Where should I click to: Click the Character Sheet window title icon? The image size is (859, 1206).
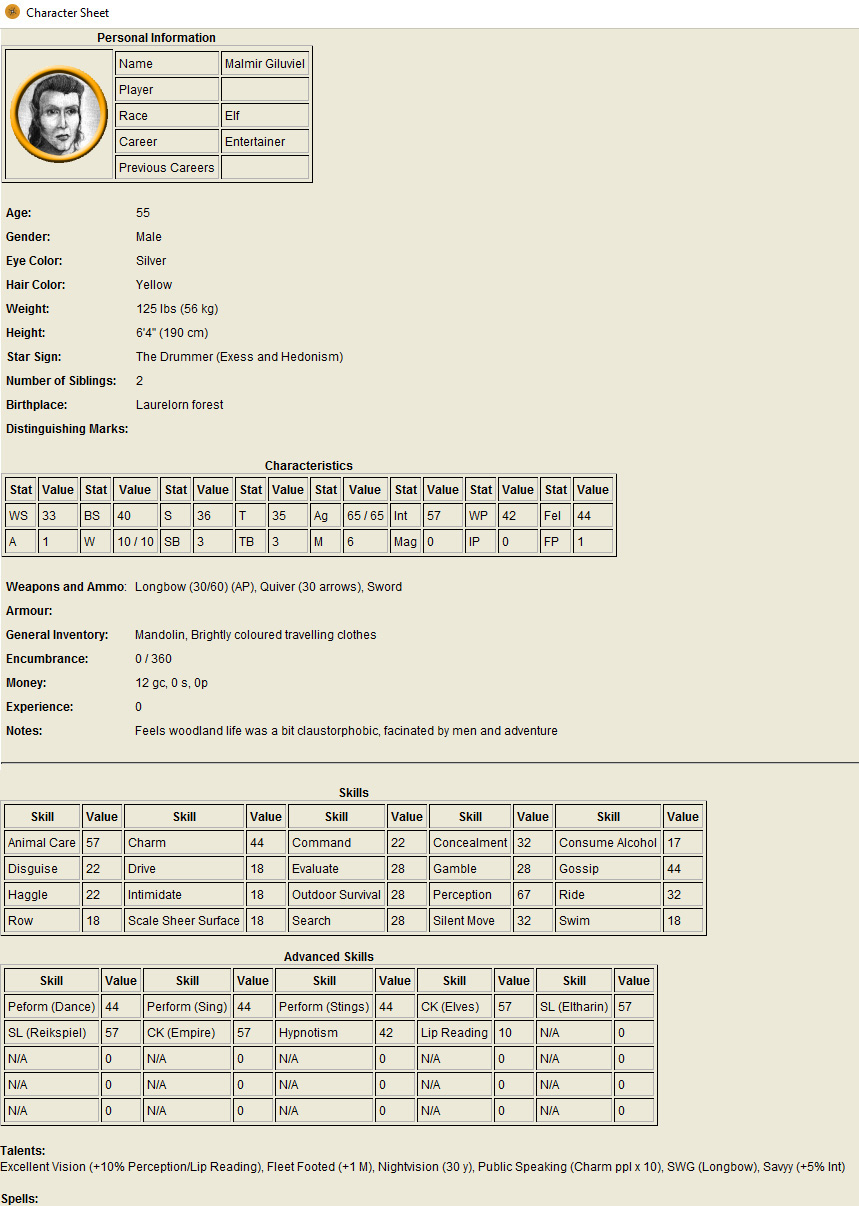(12, 13)
